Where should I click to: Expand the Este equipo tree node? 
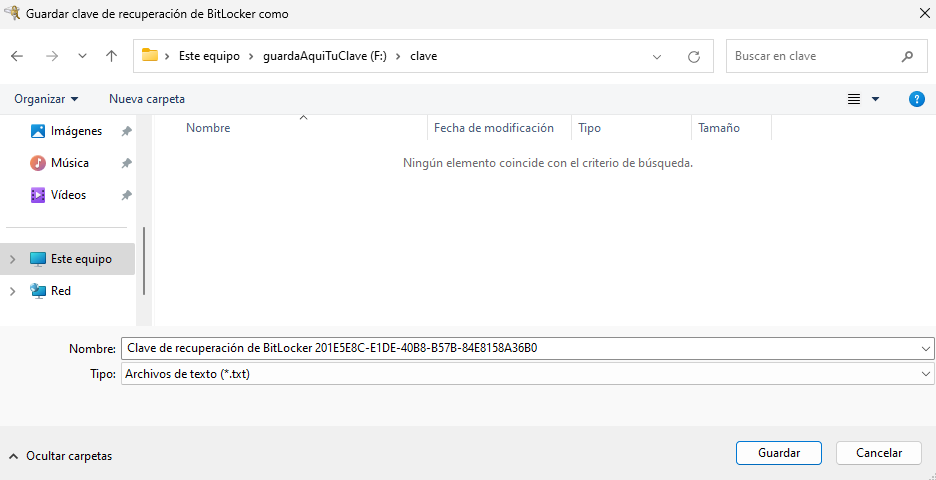[13, 259]
